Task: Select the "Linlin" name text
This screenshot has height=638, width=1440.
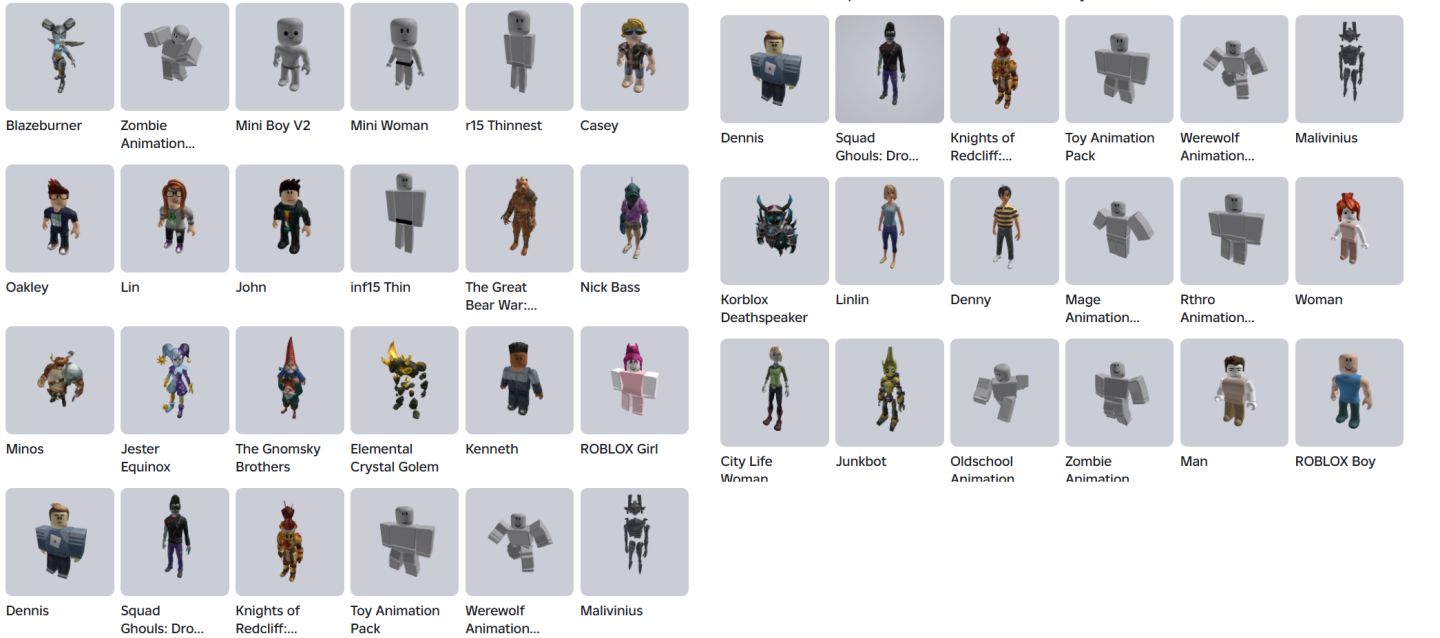Action: 852,300
